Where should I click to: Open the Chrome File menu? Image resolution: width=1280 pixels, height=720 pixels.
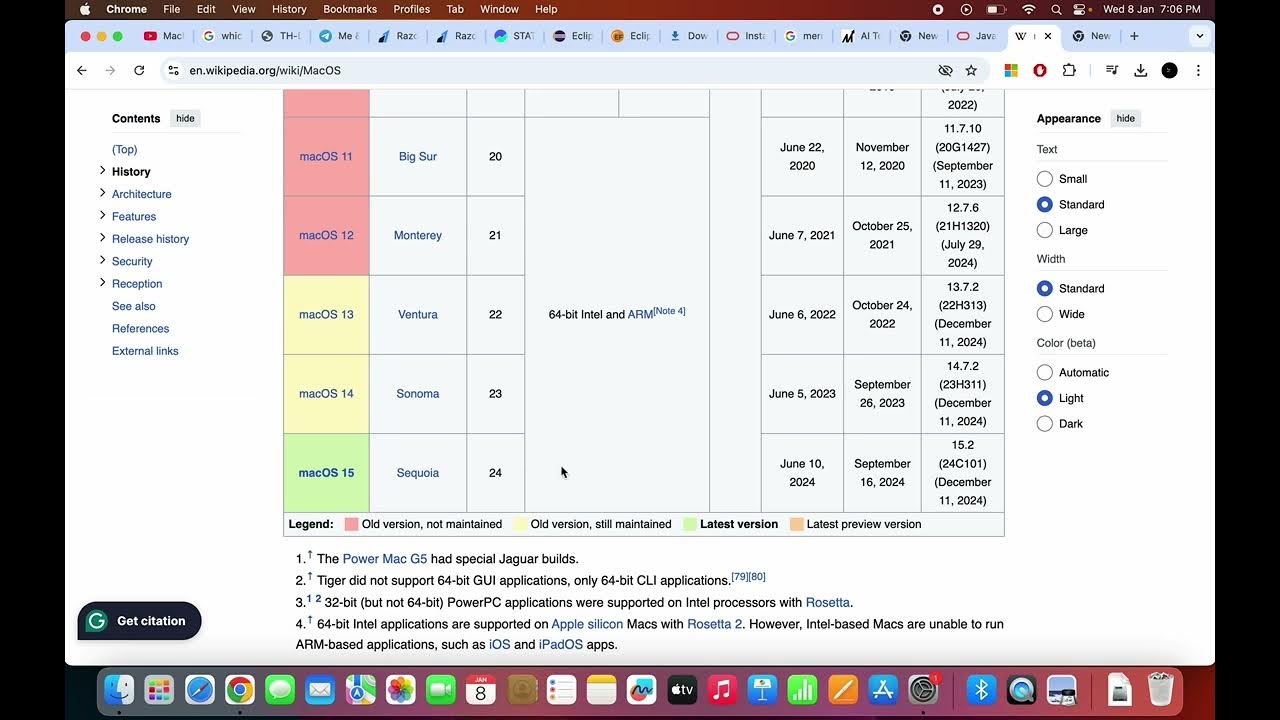click(172, 9)
